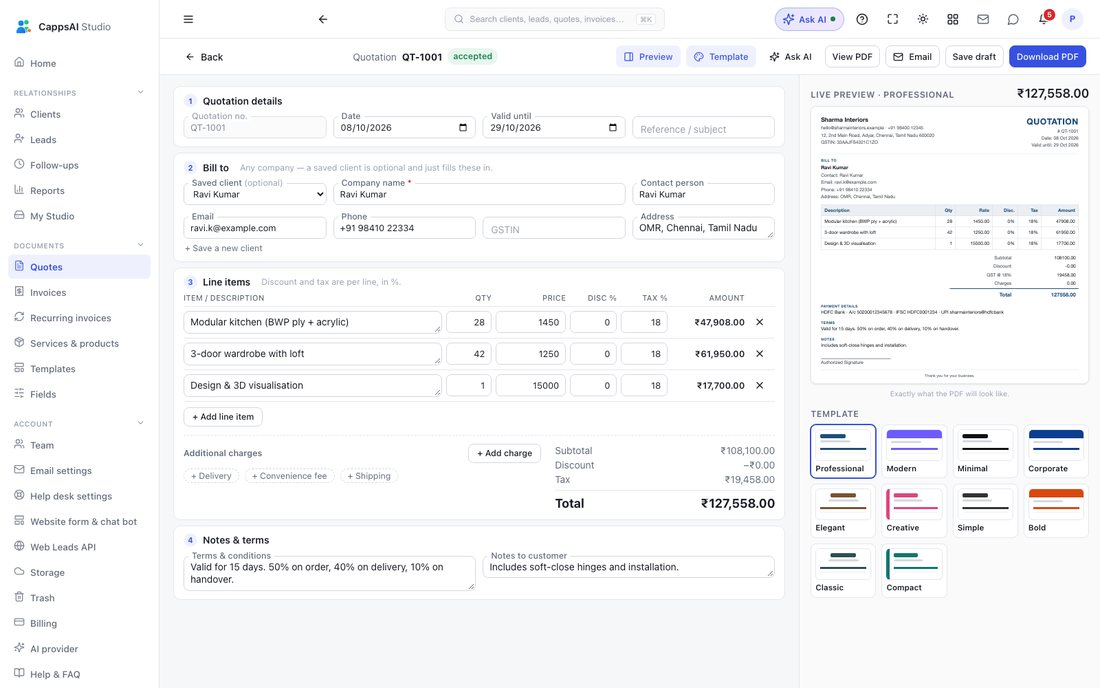Screen dimensions: 1100x688
Task: Select the Modern template
Action: 914,451
